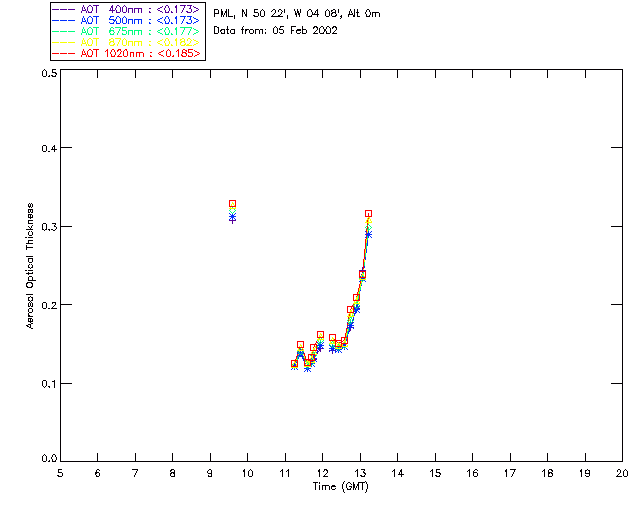Click the text Data from: 05 Feb 2002
This screenshot has height=512, width=640.
point(276,31)
